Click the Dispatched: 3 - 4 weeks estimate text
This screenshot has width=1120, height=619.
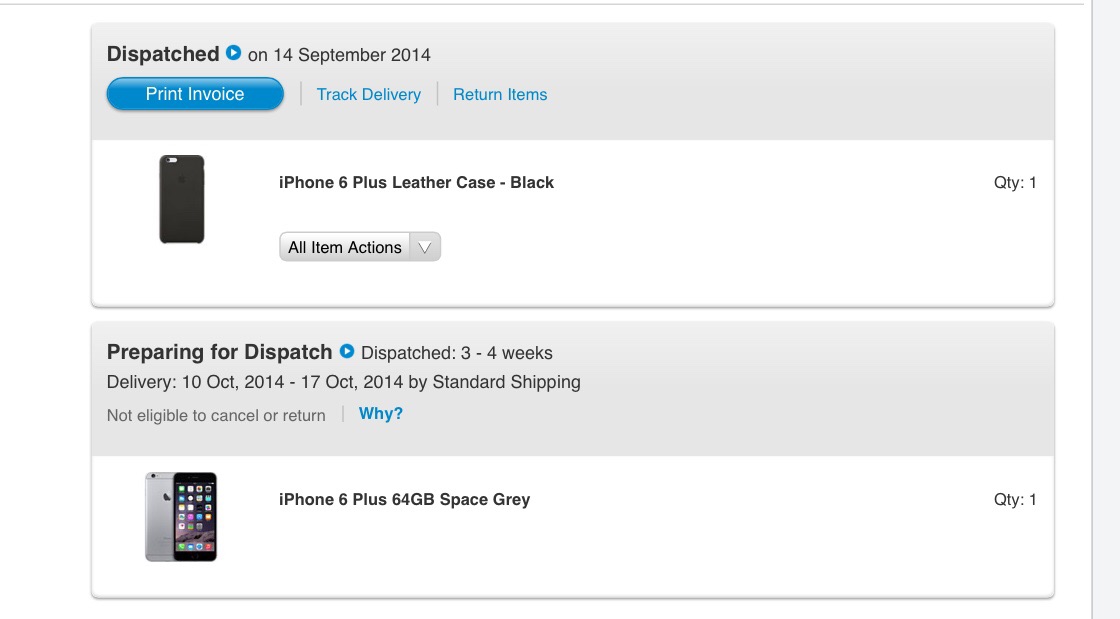click(x=457, y=353)
